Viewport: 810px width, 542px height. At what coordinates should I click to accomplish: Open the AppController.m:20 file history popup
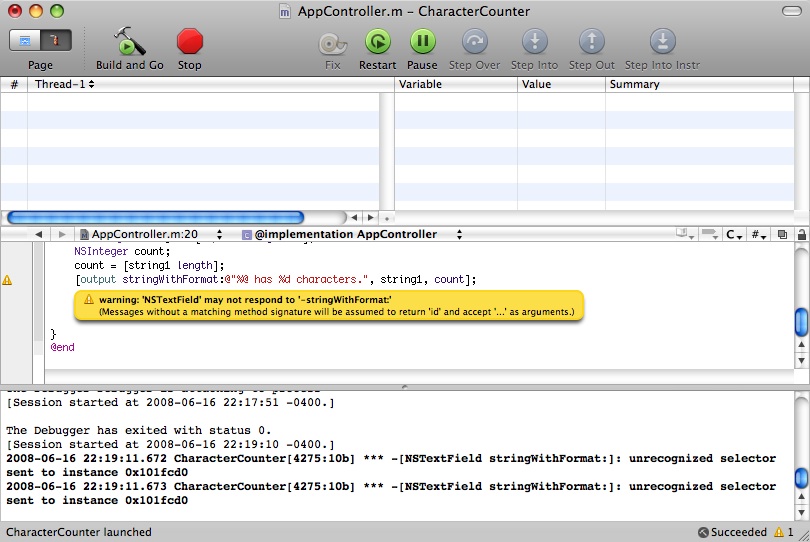(151, 234)
